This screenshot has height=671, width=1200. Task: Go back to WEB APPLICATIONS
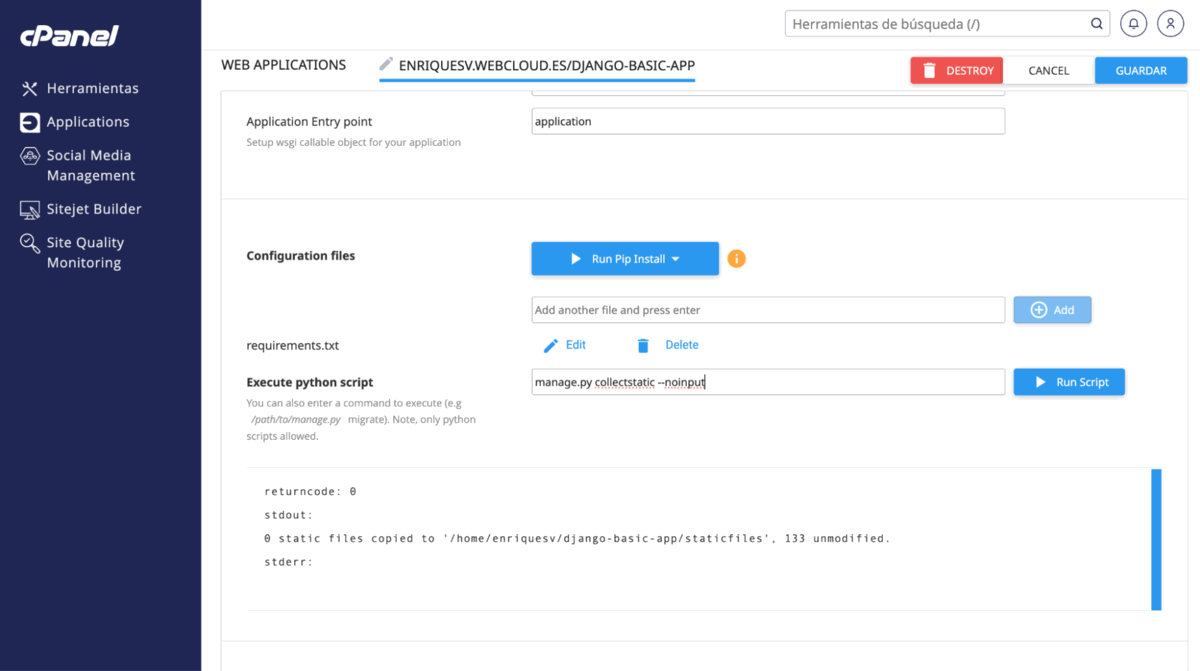tap(283, 65)
